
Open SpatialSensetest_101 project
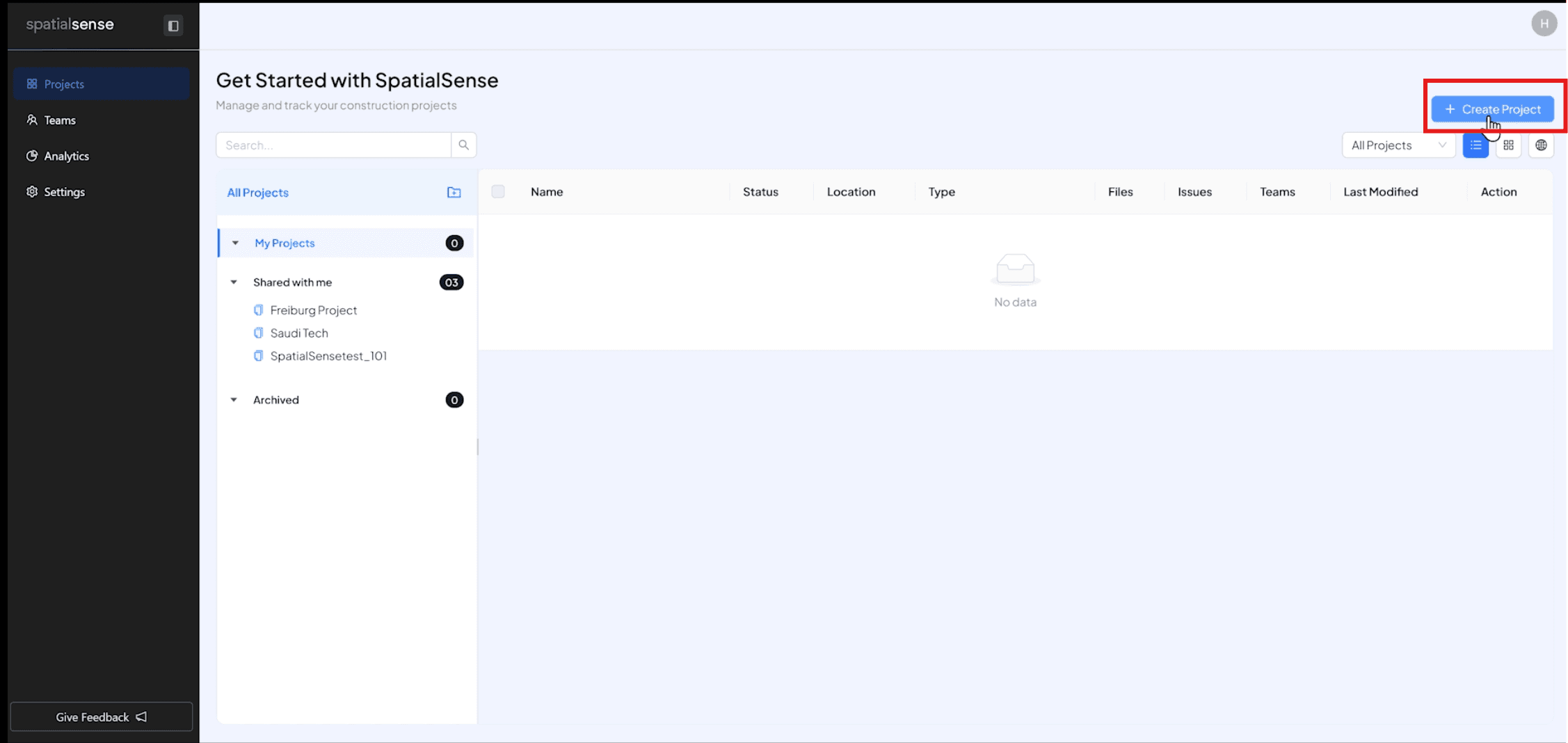328,356
